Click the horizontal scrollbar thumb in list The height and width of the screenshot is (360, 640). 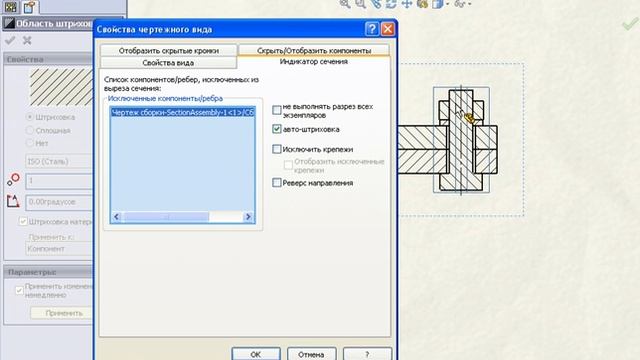(167, 217)
